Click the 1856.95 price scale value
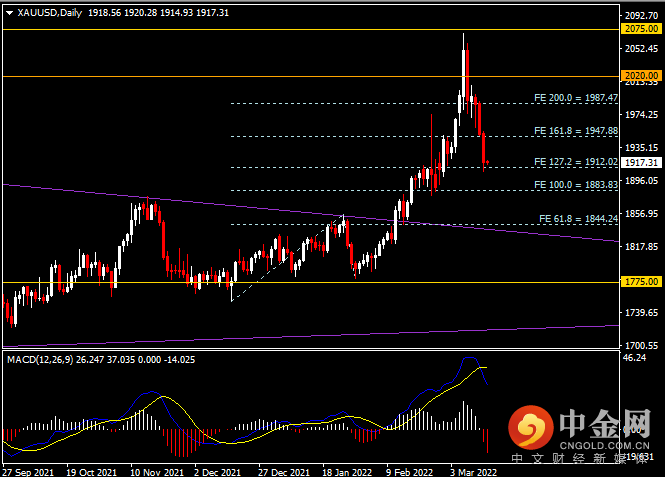The height and width of the screenshot is (477, 665). pos(641,214)
